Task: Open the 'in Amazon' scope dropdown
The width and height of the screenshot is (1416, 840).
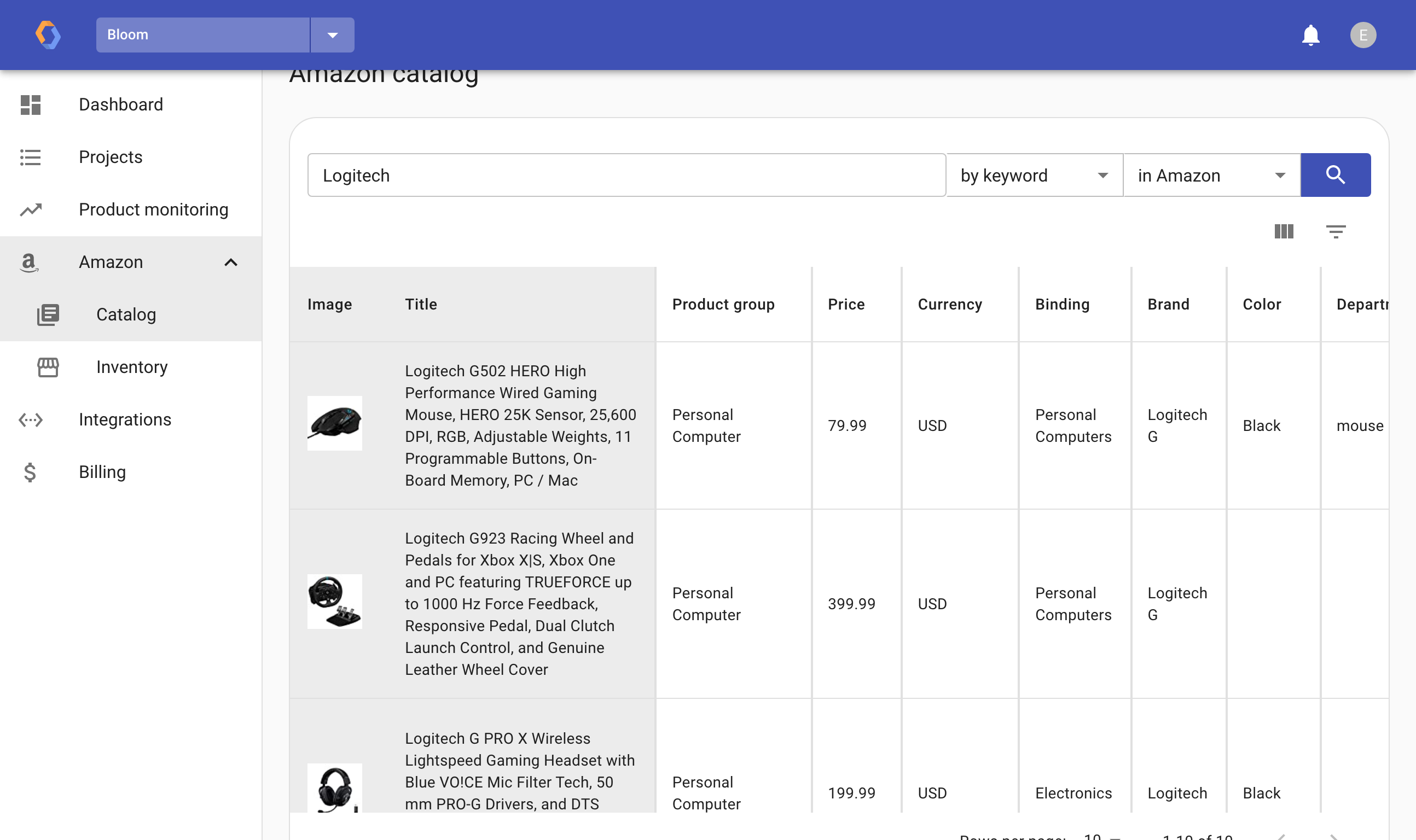Action: pyautogui.click(x=1211, y=176)
